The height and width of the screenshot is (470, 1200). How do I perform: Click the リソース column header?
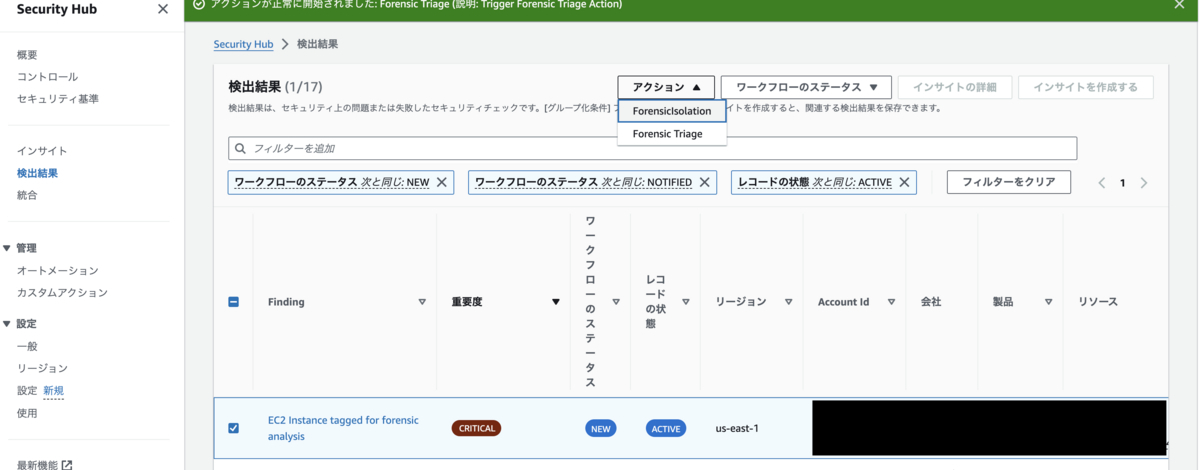click(1097, 302)
